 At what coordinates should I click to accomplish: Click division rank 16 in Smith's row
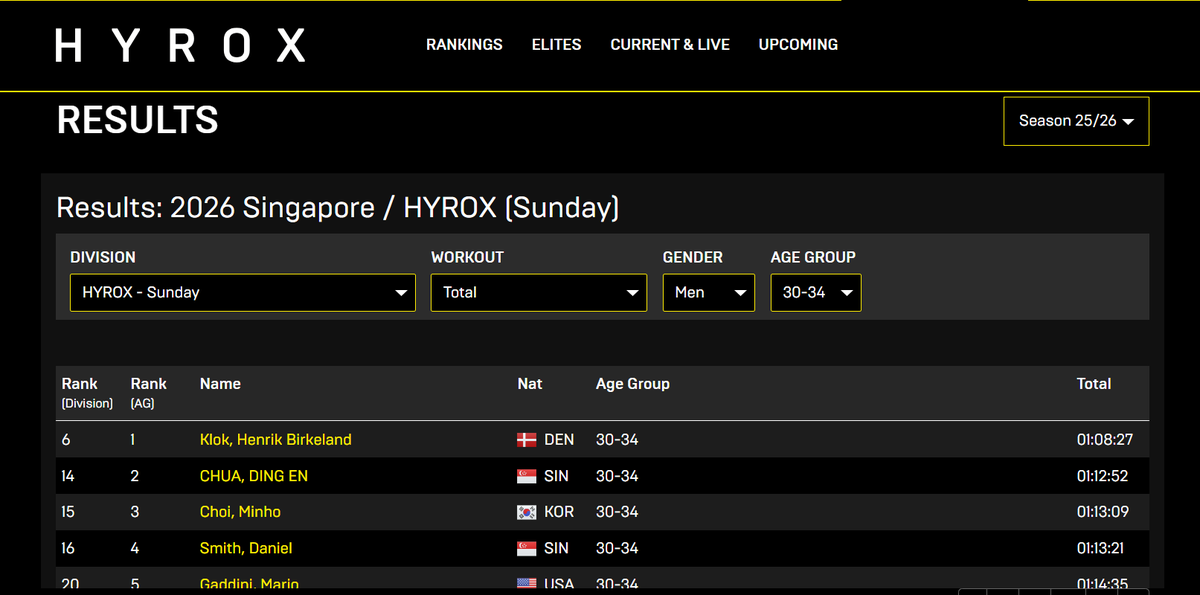point(68,548)
